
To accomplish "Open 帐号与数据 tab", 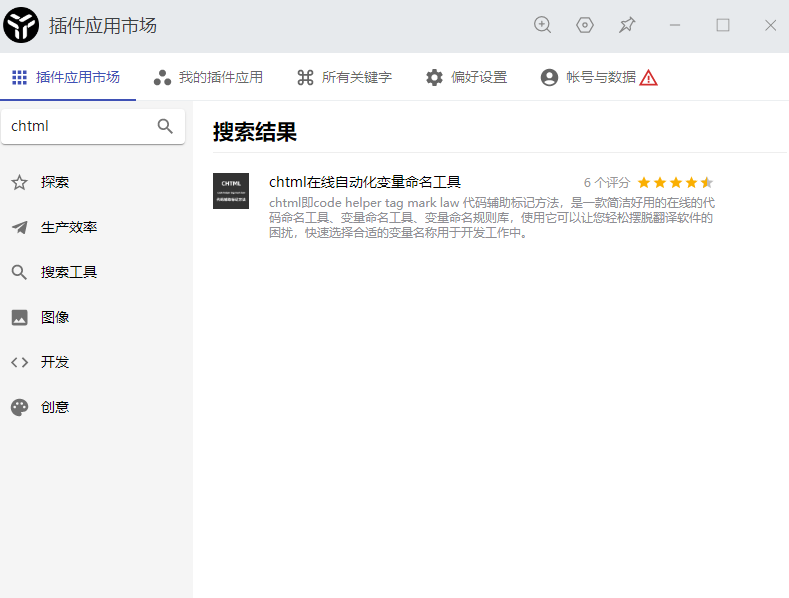I will click(x=599, y=78).
